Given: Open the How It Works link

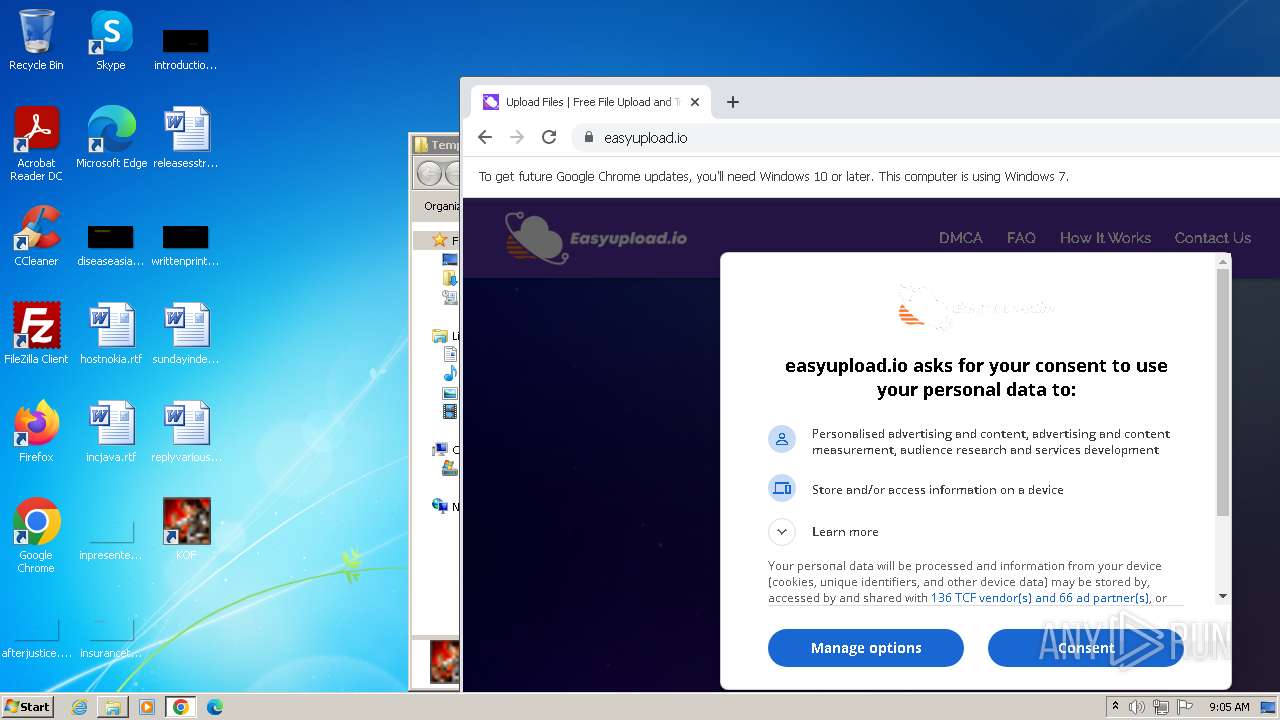Looking at the screenshot, I should coord(1105,238).
